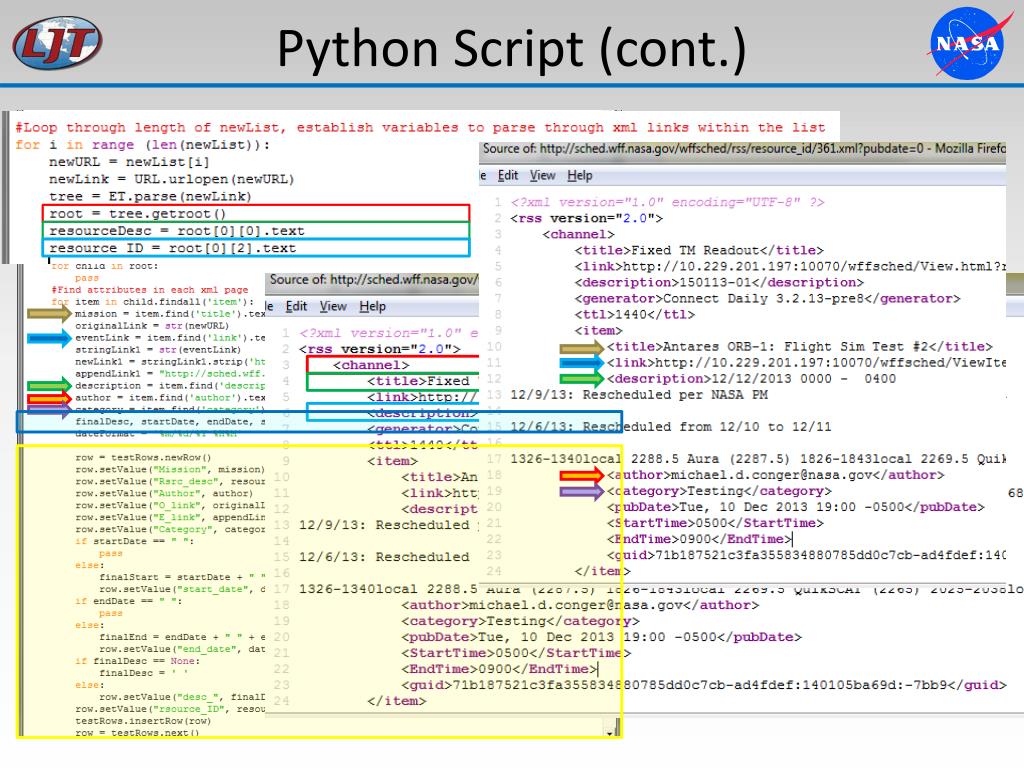Click the blue arrow beside the eventLink line
Viewport: 1024px width, 768px height.
click(x=46, y=339)
